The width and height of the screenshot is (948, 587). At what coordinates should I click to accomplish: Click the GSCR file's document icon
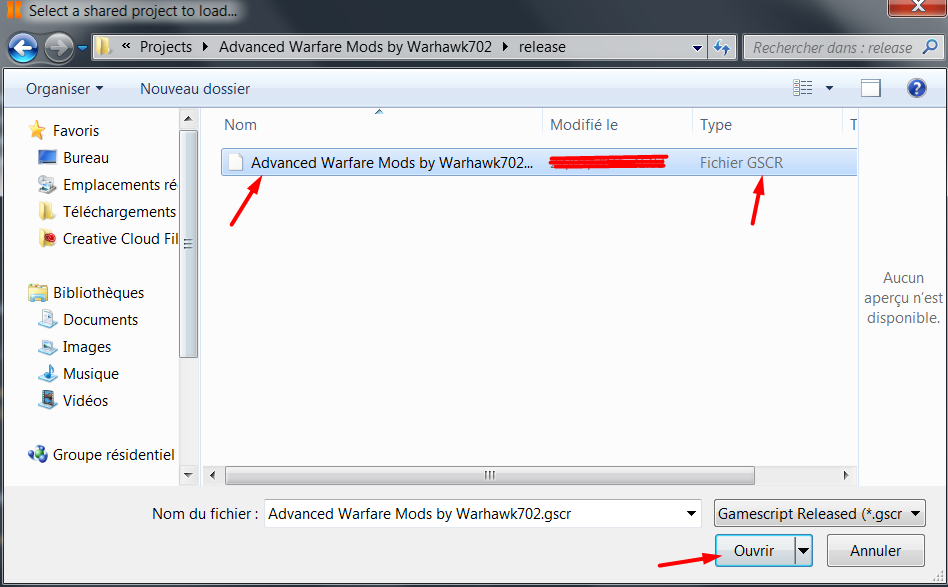[x=235, y=162]
